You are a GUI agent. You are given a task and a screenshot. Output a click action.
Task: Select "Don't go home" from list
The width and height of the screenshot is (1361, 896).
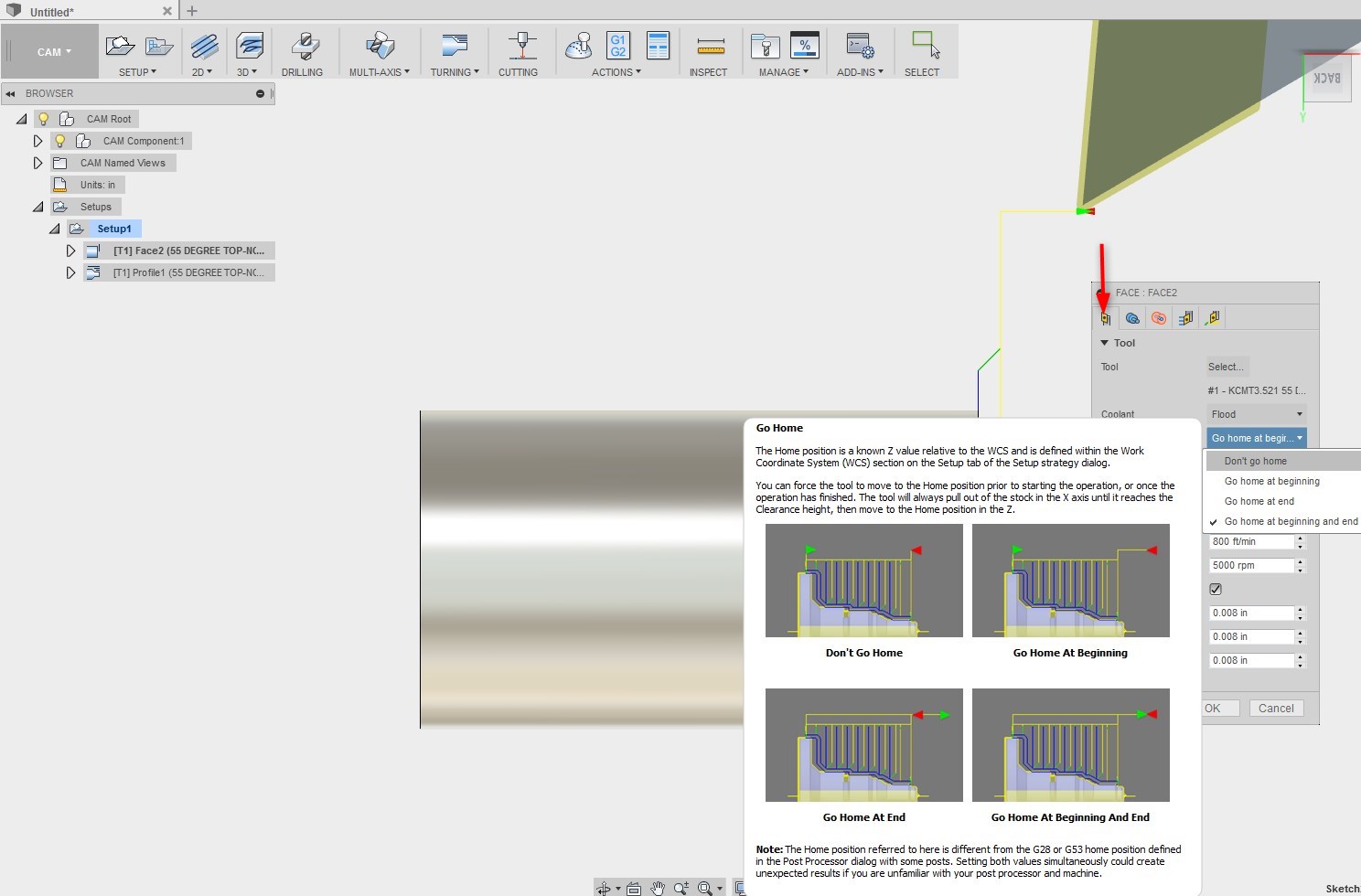pyautogui.click(x=1255, y=461)
